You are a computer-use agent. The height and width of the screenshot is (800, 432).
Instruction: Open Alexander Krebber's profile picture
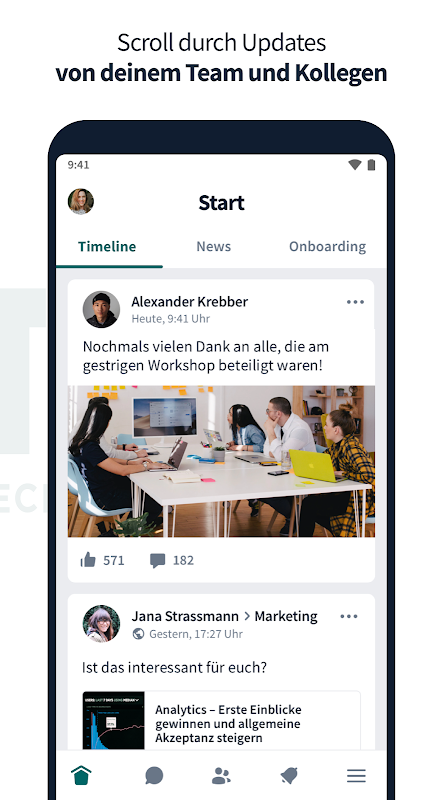[101, 309]
